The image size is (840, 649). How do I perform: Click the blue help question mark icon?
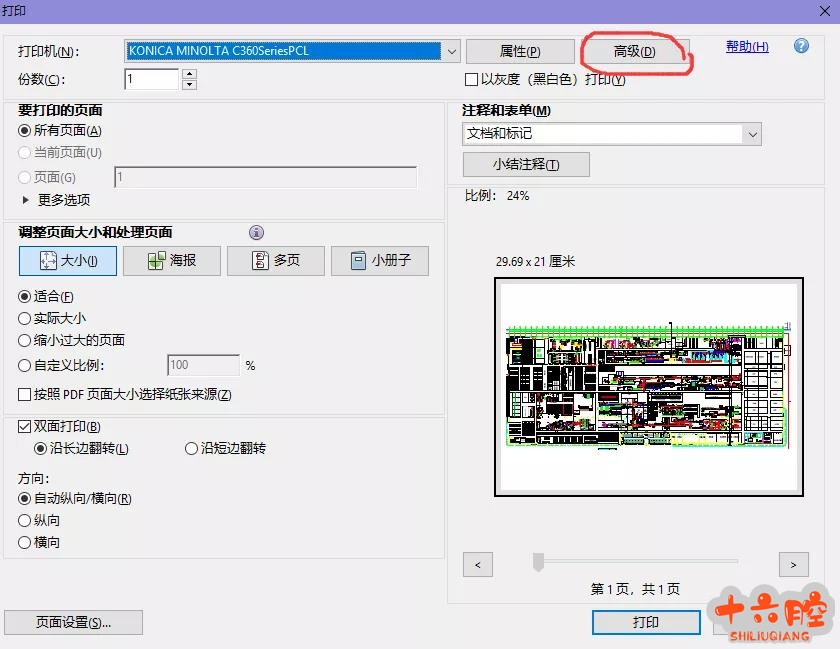point(801,46)
